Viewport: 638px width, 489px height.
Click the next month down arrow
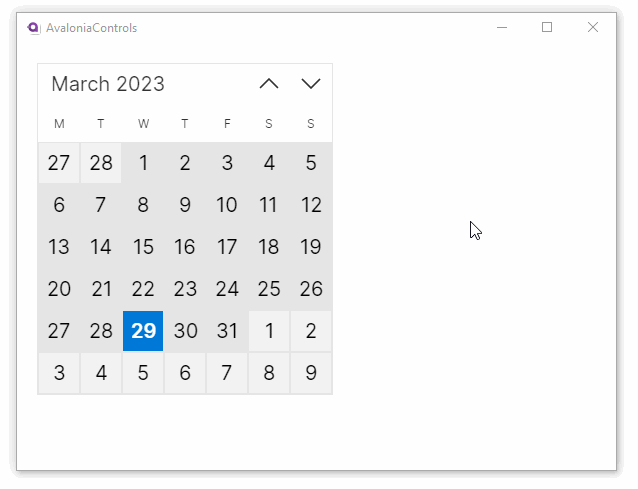311,84
